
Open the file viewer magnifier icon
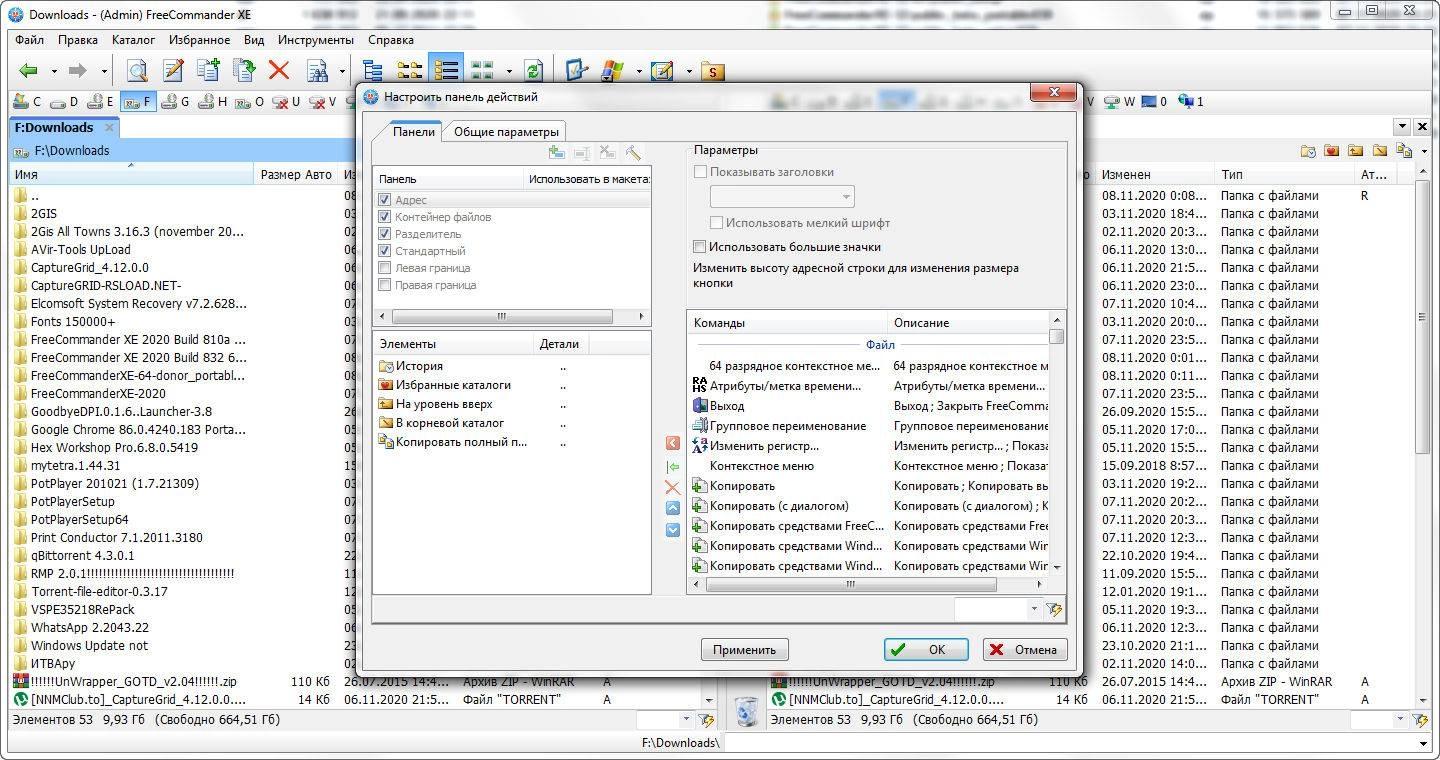point(136,70)
